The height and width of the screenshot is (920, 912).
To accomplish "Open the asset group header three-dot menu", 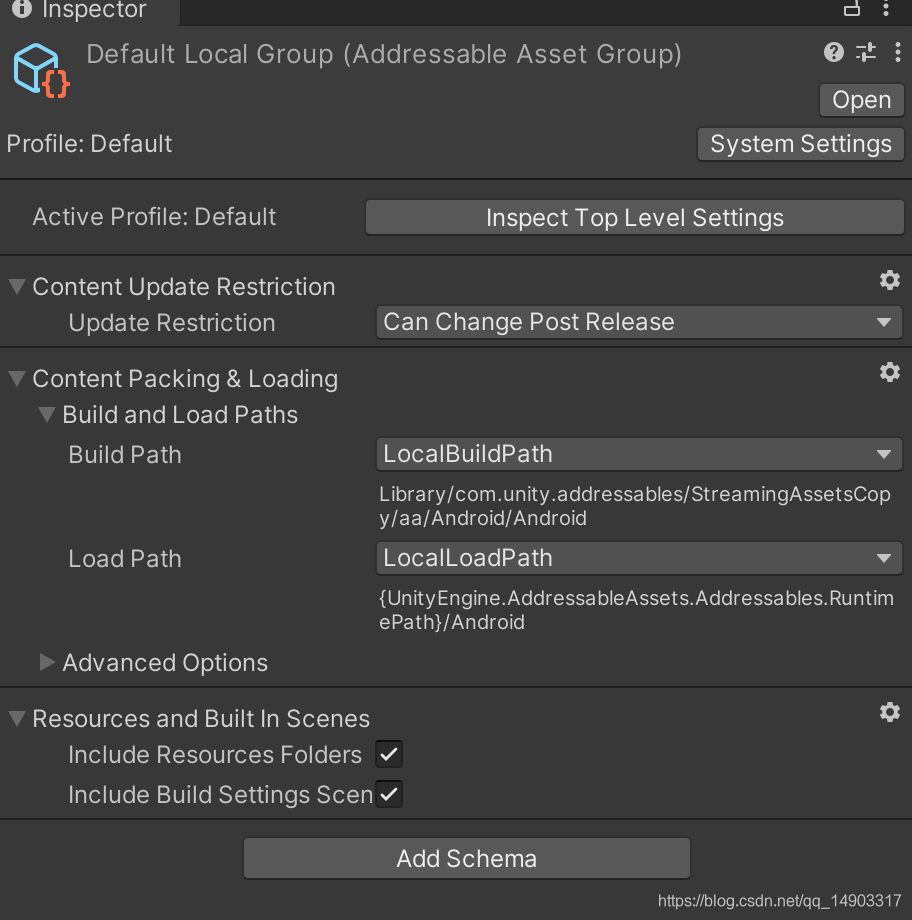I will coord(896,52).
